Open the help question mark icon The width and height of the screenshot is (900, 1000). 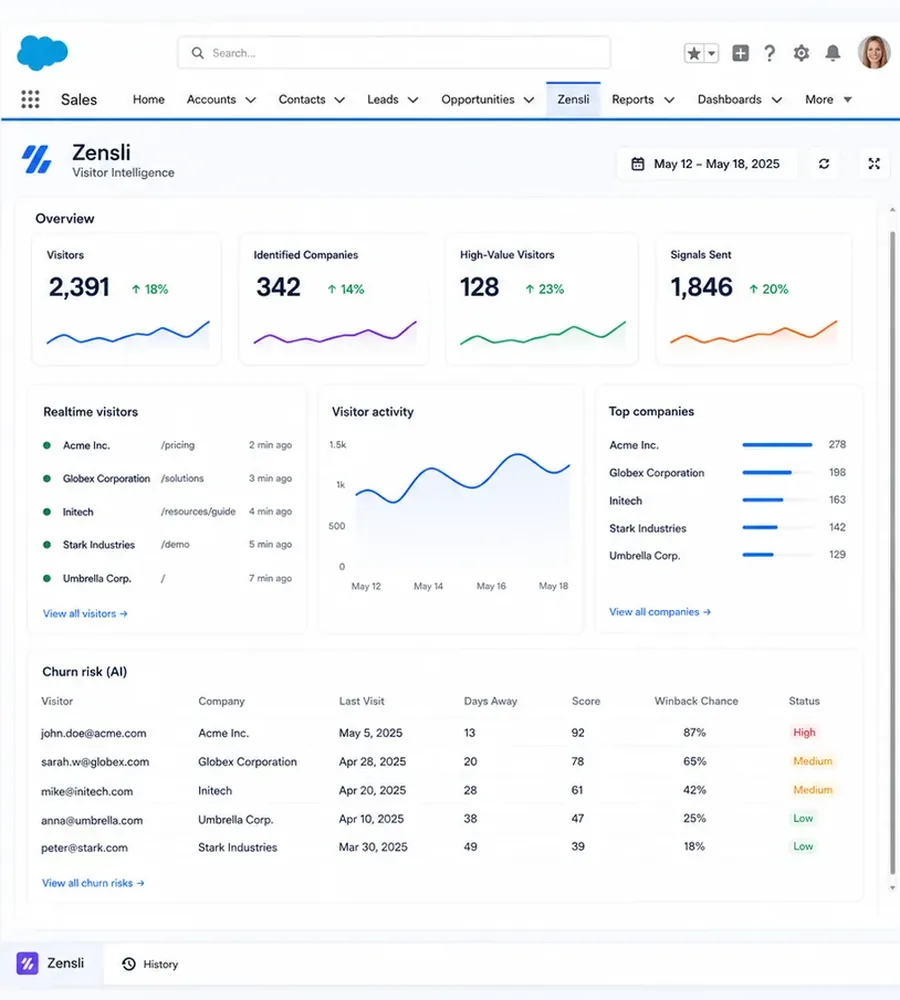[770, 53]
